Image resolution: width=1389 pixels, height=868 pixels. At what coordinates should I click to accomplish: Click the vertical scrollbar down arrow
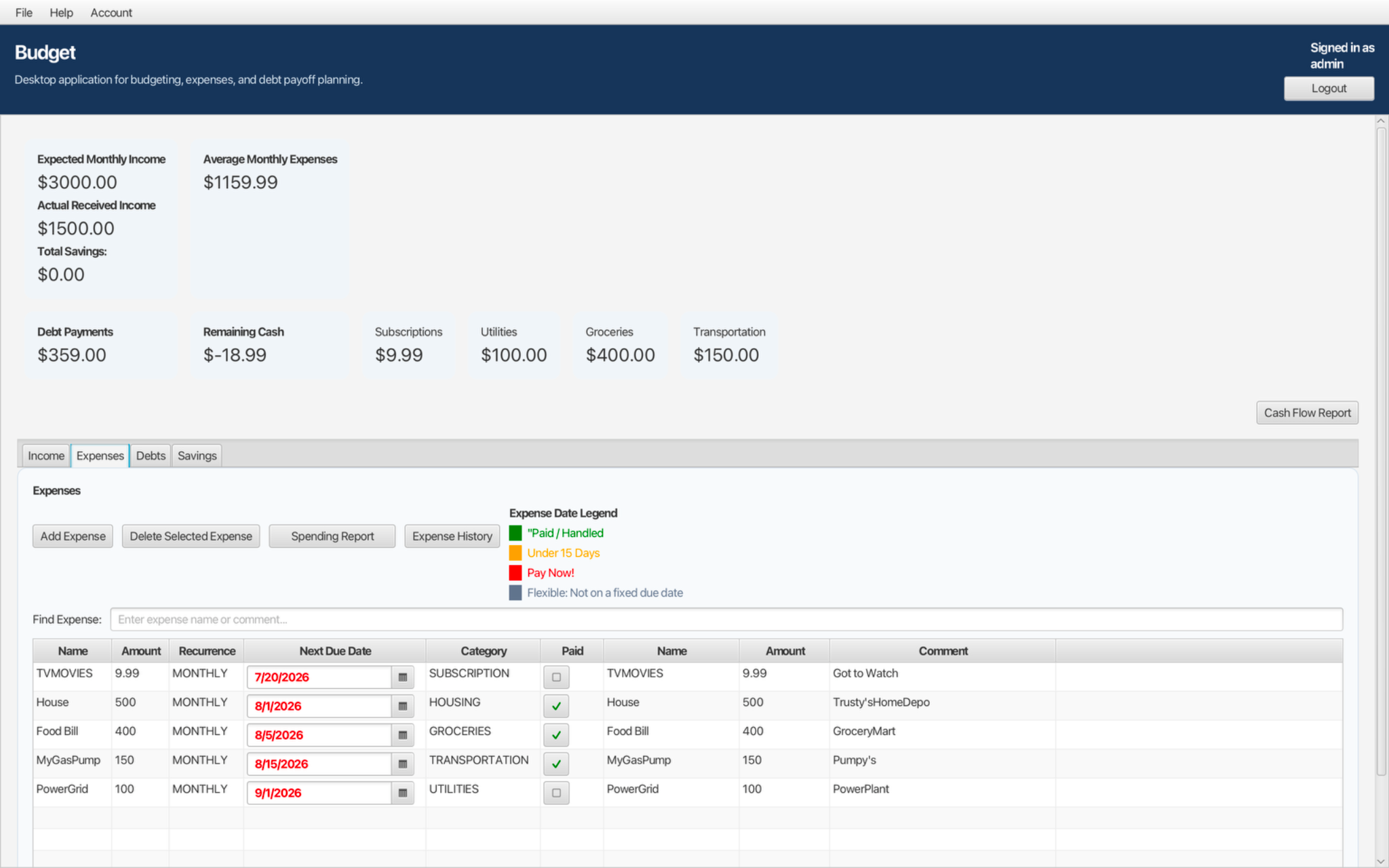(1381, 861)
